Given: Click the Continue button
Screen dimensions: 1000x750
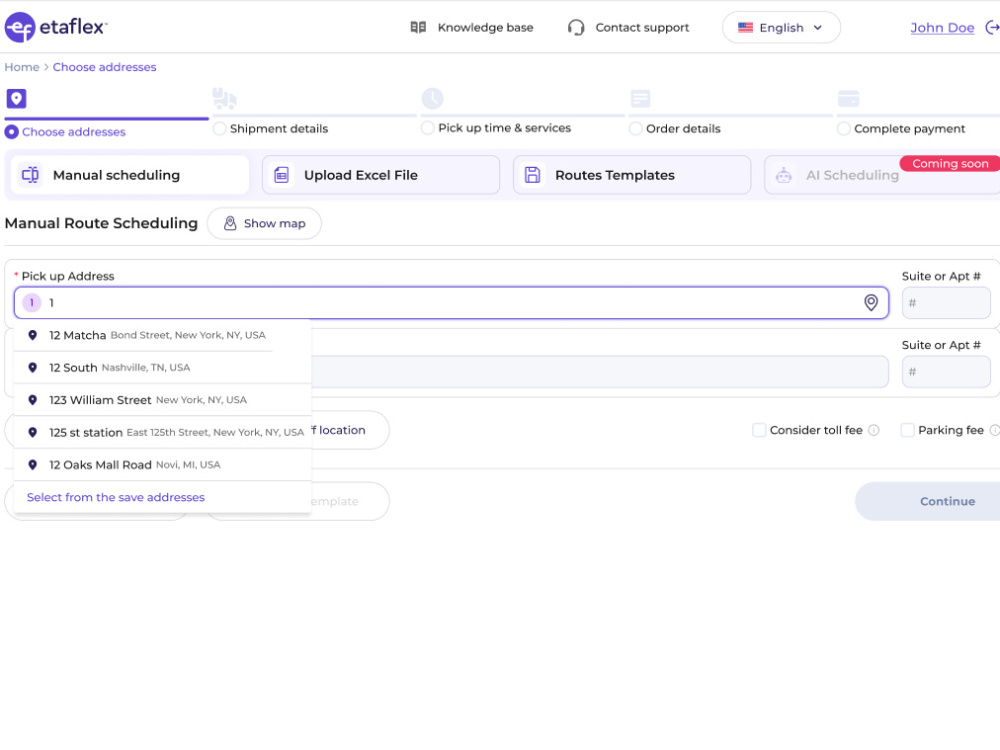Looking at the screenshot, I should pyautogui.click(x=928, y=501).
